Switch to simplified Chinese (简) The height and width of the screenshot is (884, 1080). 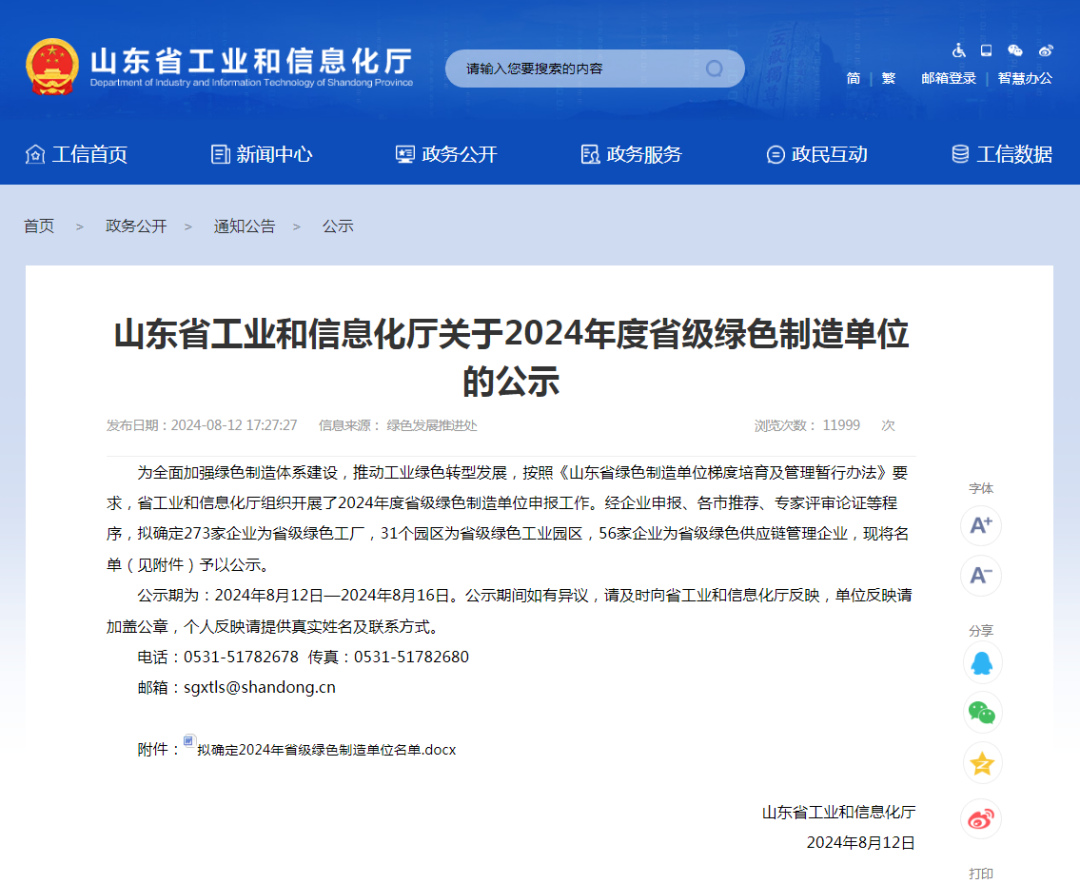coord(853,78)
